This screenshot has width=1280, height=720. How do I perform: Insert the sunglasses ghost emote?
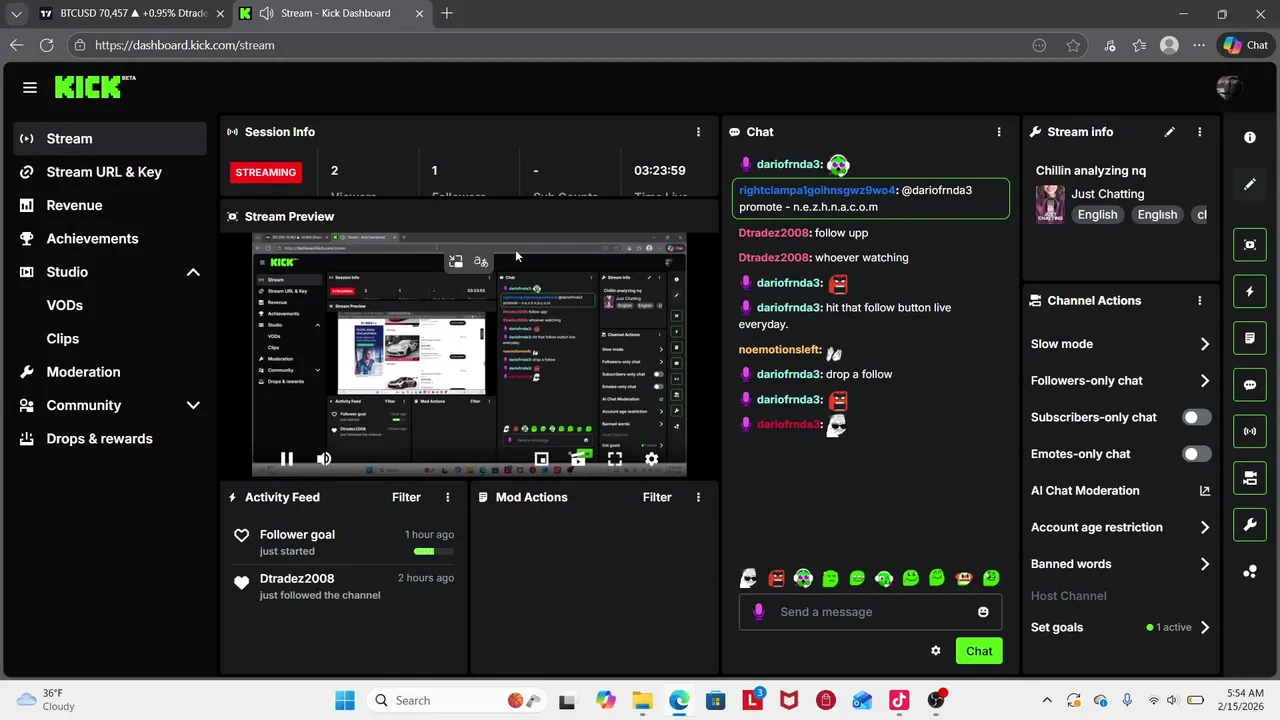(x=748, y=578)
